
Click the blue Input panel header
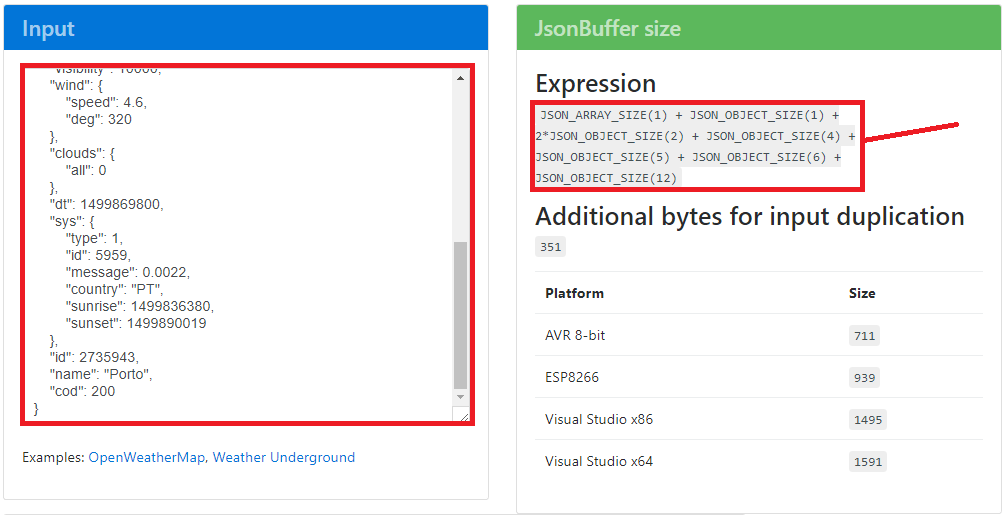pyautogui.click(x=246, y=28)
